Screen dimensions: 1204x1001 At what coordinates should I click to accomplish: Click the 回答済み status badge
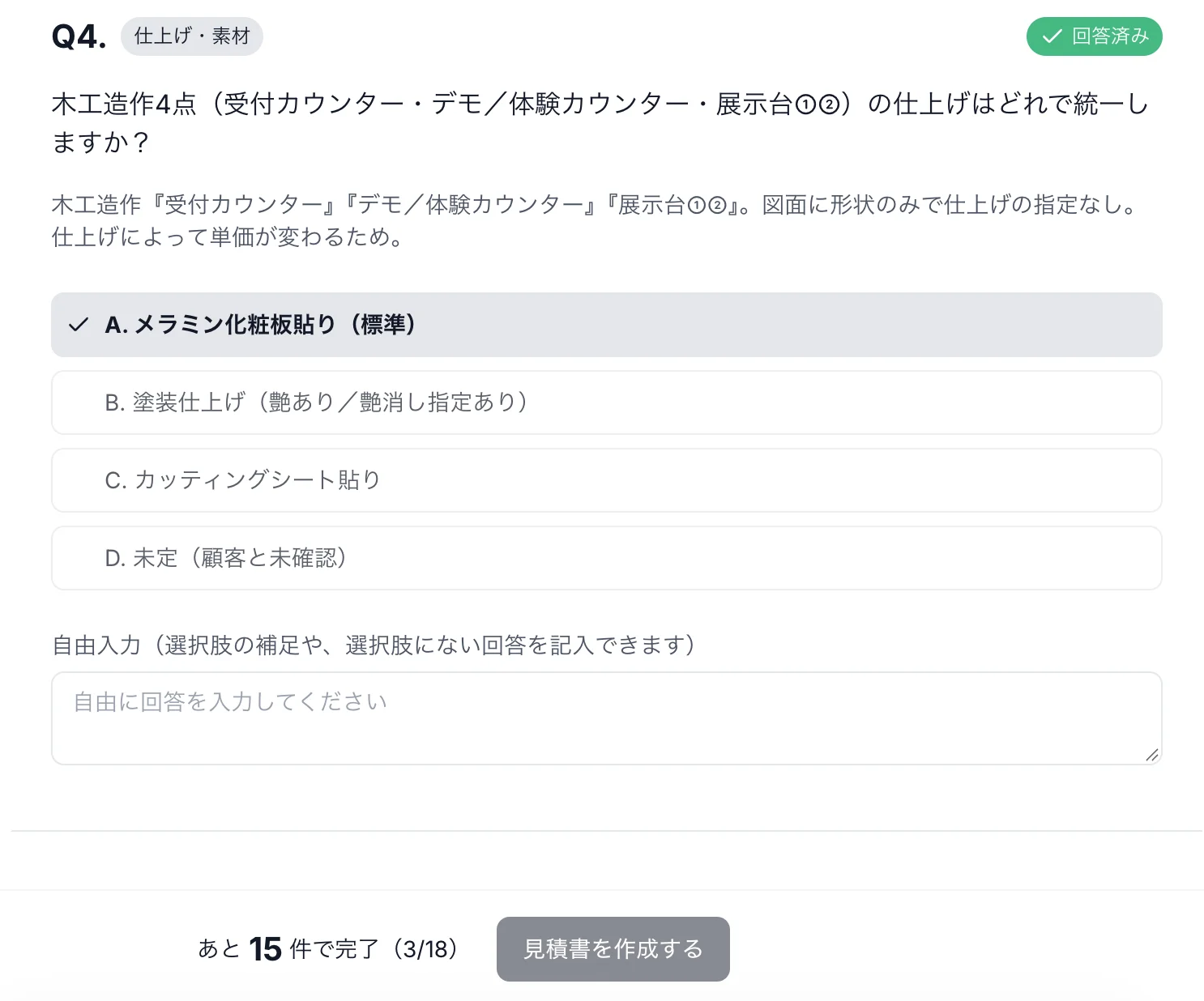[x=1094, y=36]
